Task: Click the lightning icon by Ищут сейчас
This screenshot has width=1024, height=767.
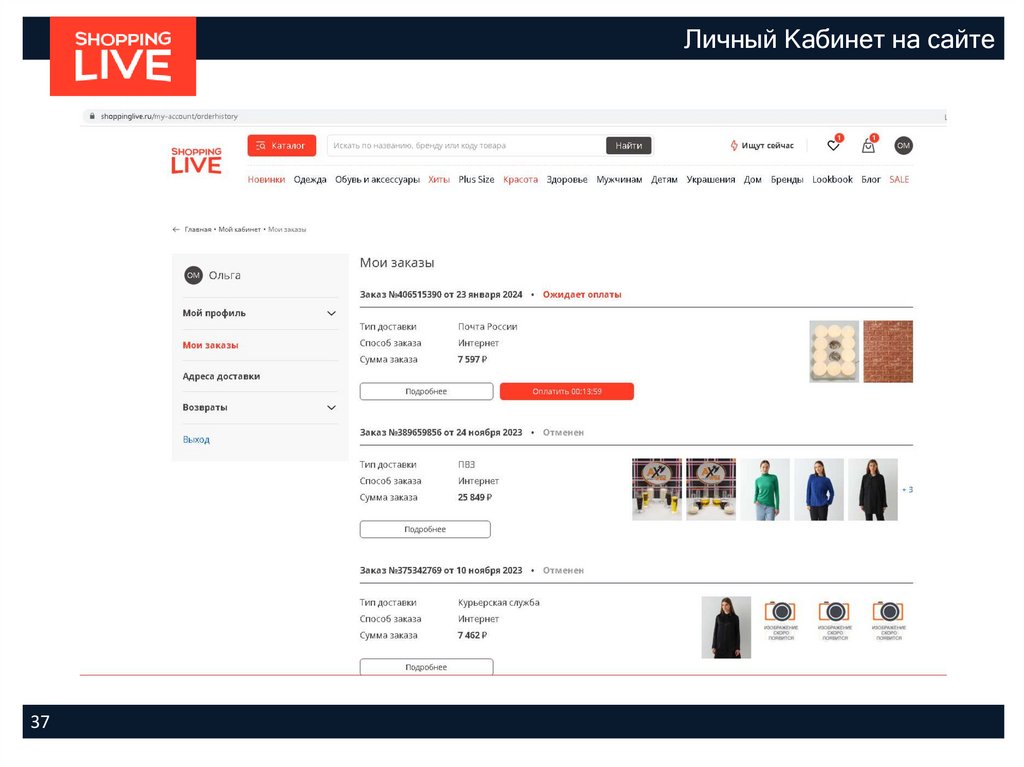Action: (734, 146)
